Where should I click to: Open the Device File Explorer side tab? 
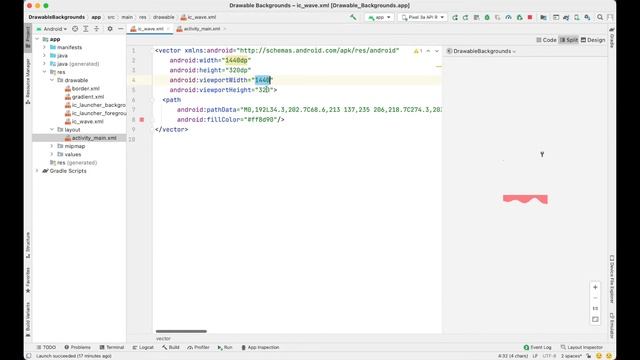click(611, 280)
